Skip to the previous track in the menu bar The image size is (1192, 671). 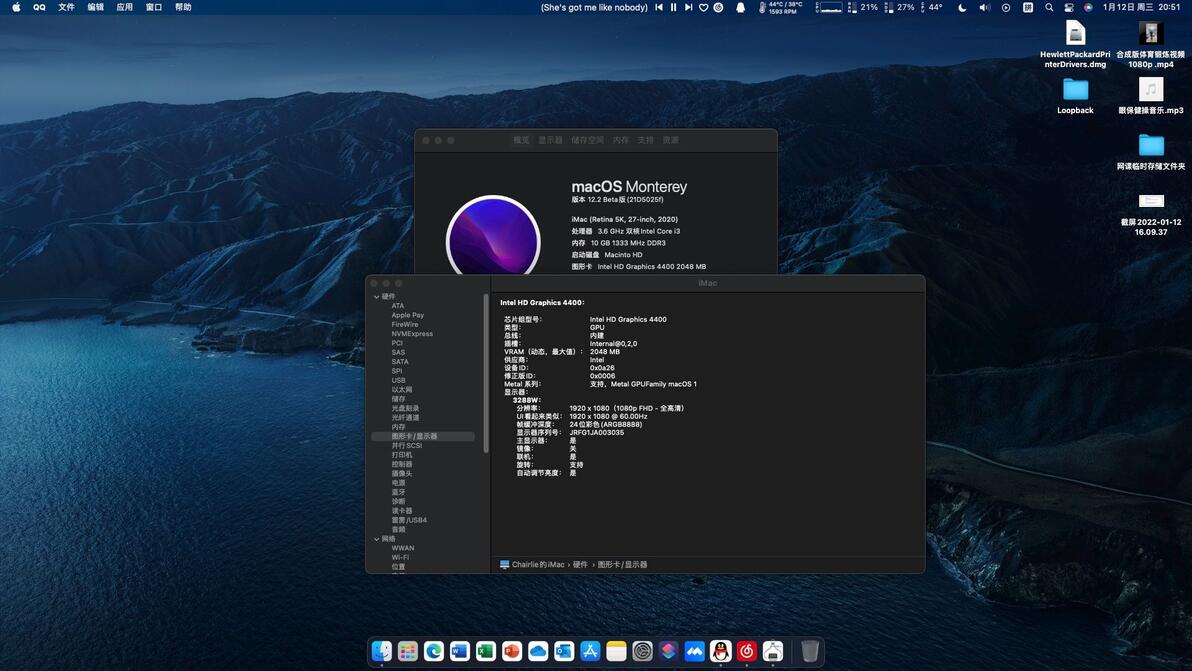(x=659, y=7)
